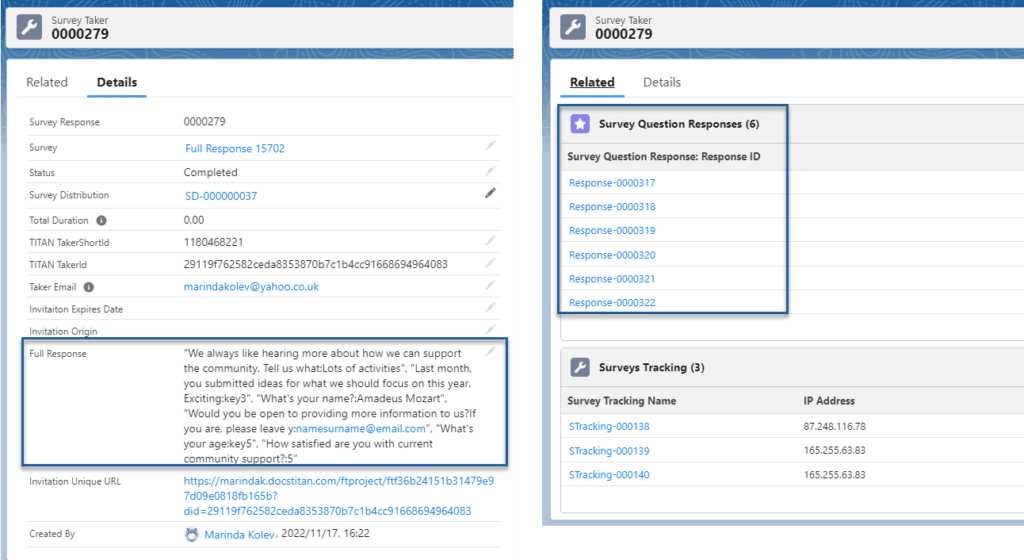Click record number 0000279 in right header
The image size is (1024, 560).
pos(623,34)
